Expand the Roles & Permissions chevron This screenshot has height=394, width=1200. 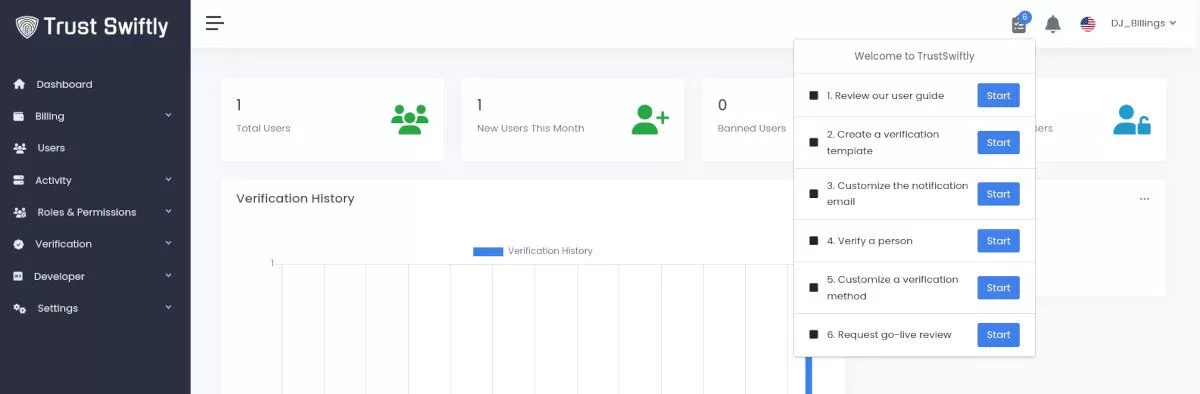168,211
